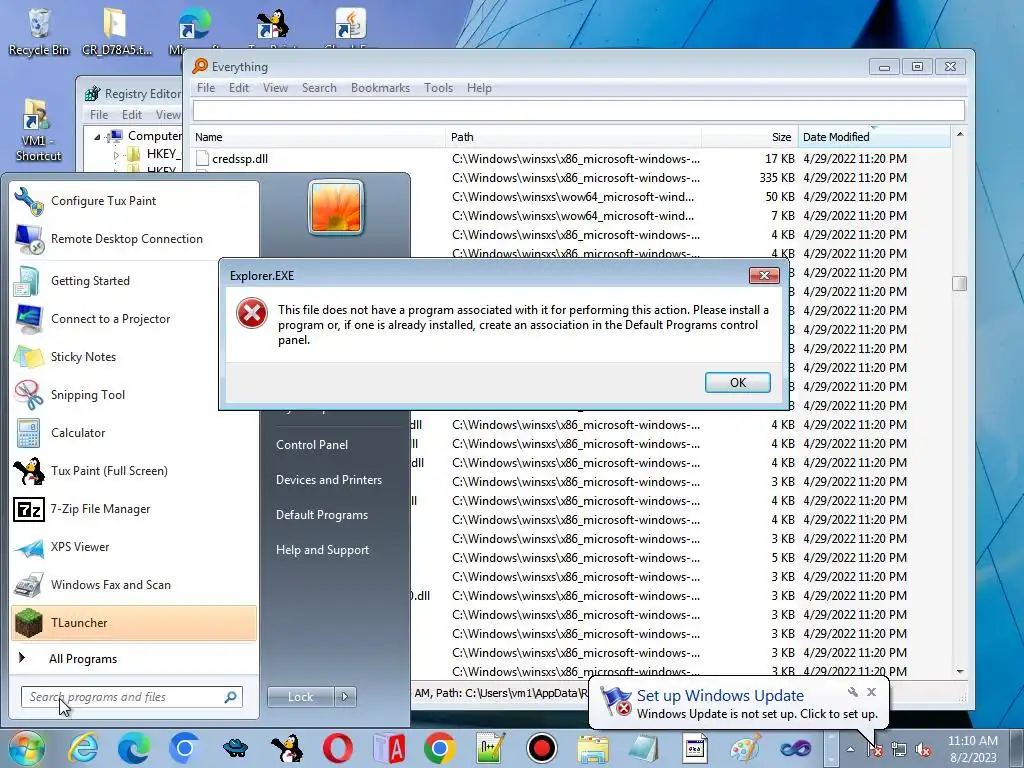Open 7-Zip File Manager
This screenshot has height=768, width=1024.
click(134, 509)
